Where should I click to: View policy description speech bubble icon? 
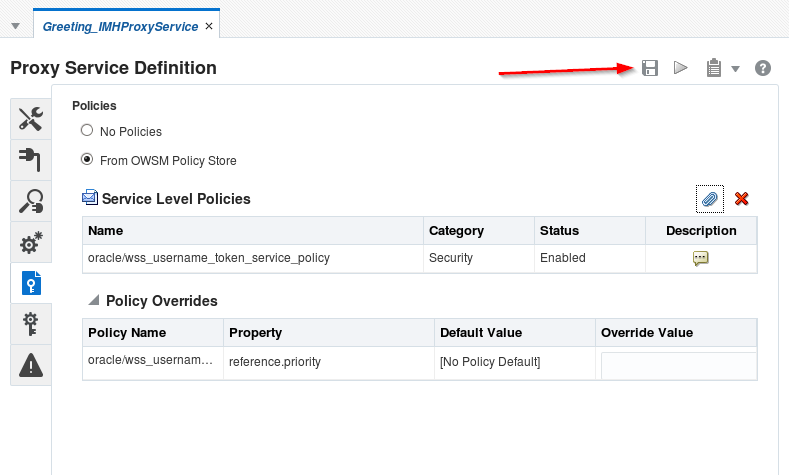click(701, 258)
